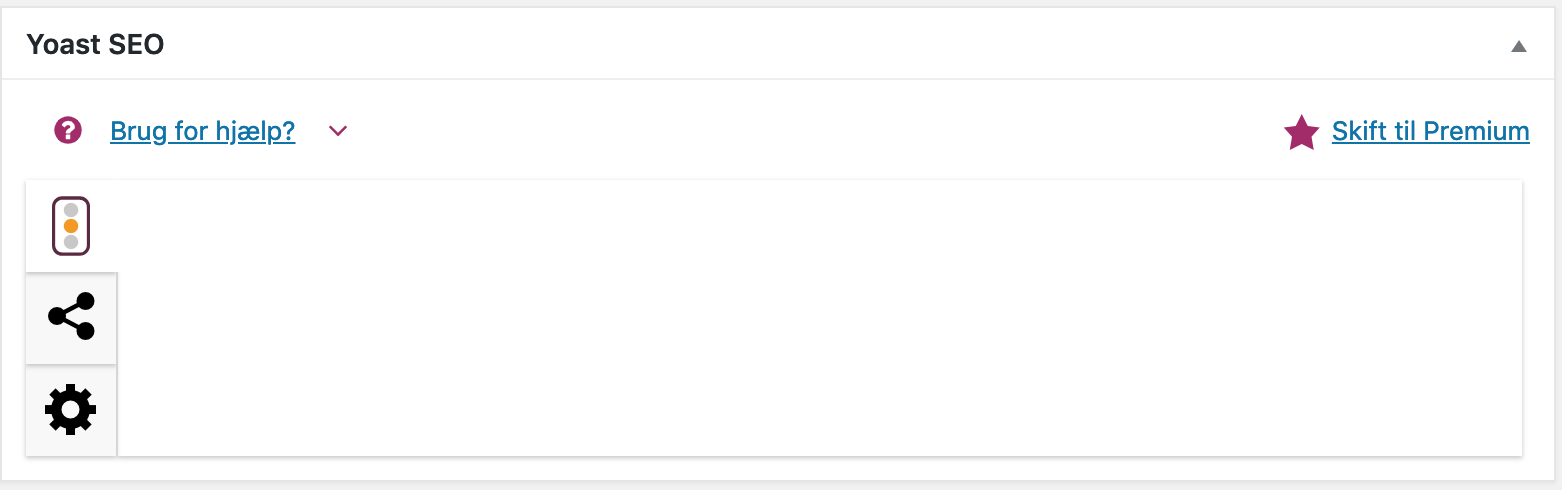Click the word "Premium" in the upgrade link

[x=1476, y=131]
